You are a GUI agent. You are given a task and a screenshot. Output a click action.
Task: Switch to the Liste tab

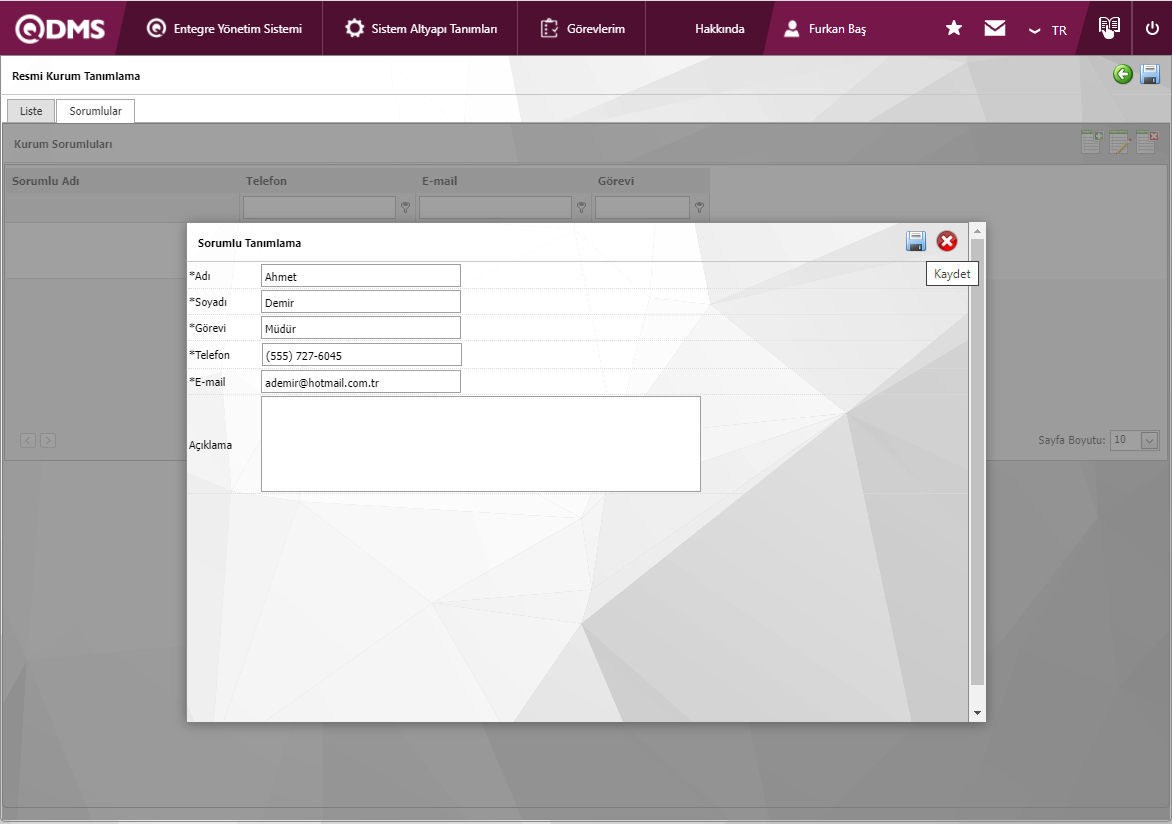tap(31, 111)
